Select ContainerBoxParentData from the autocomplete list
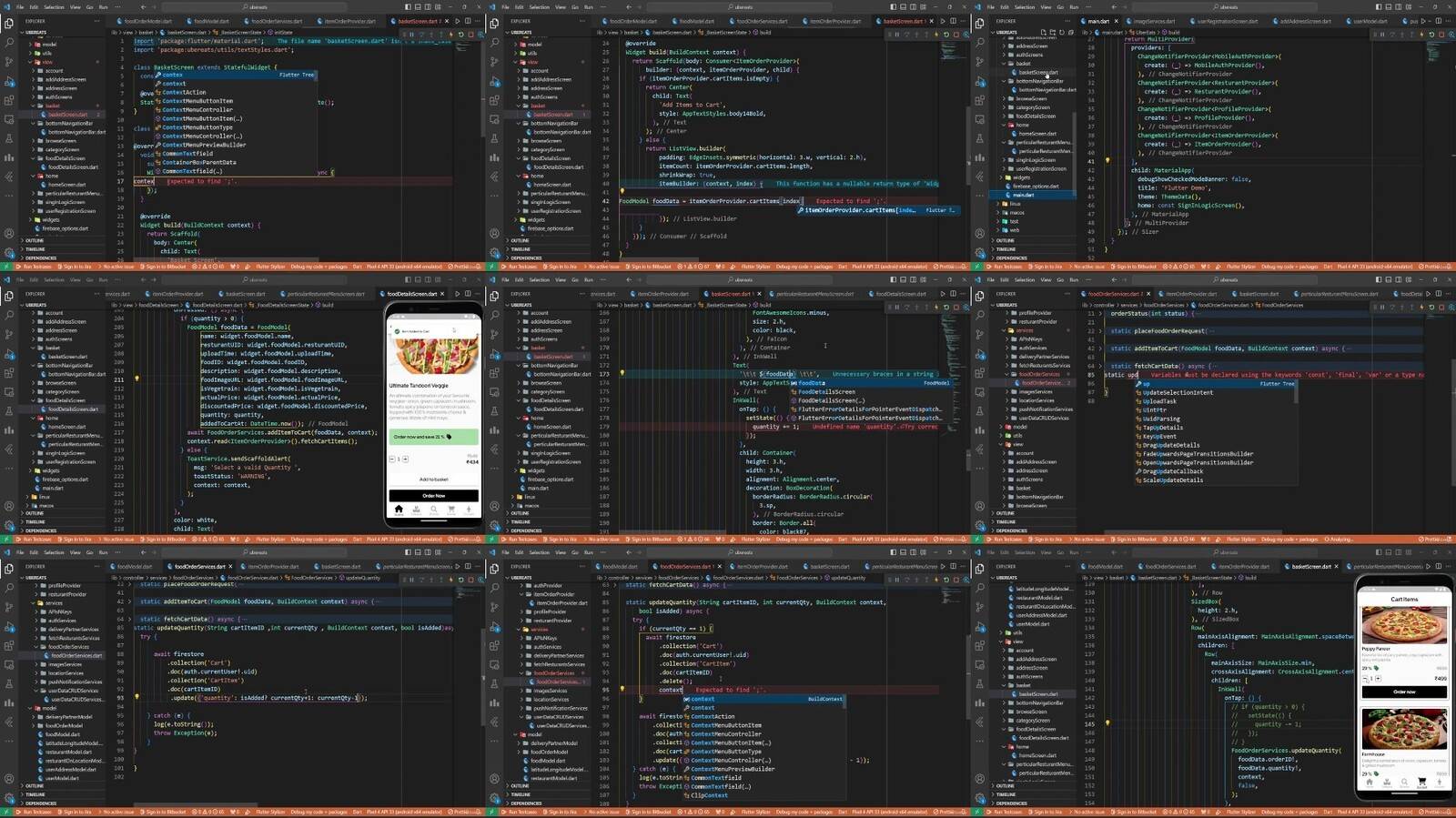1456x818 pixels. (198, 162)
